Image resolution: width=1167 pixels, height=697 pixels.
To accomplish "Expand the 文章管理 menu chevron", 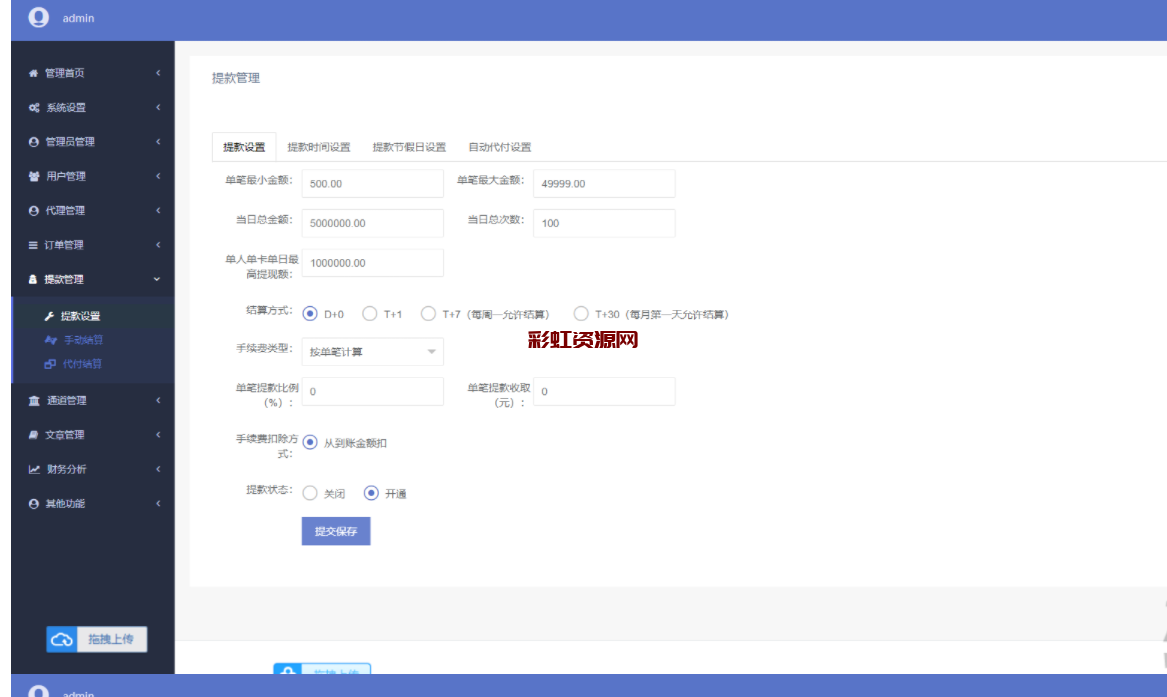I will pos(158,434).
